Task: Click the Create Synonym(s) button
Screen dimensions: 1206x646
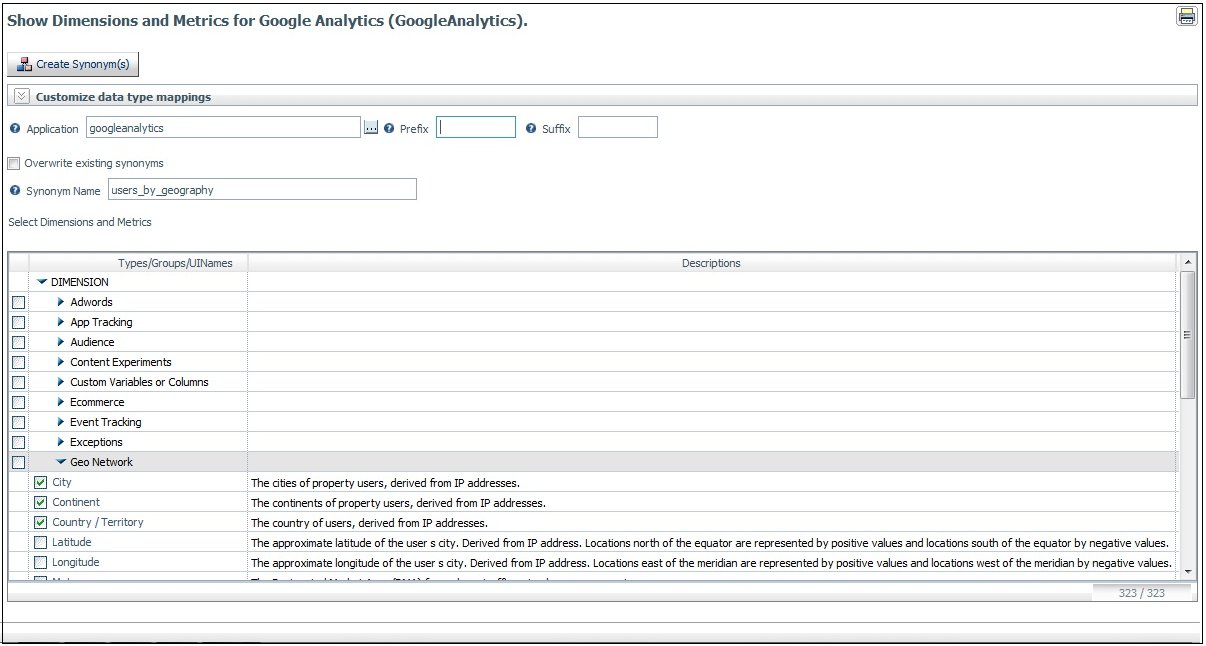Action: point(73,64)
